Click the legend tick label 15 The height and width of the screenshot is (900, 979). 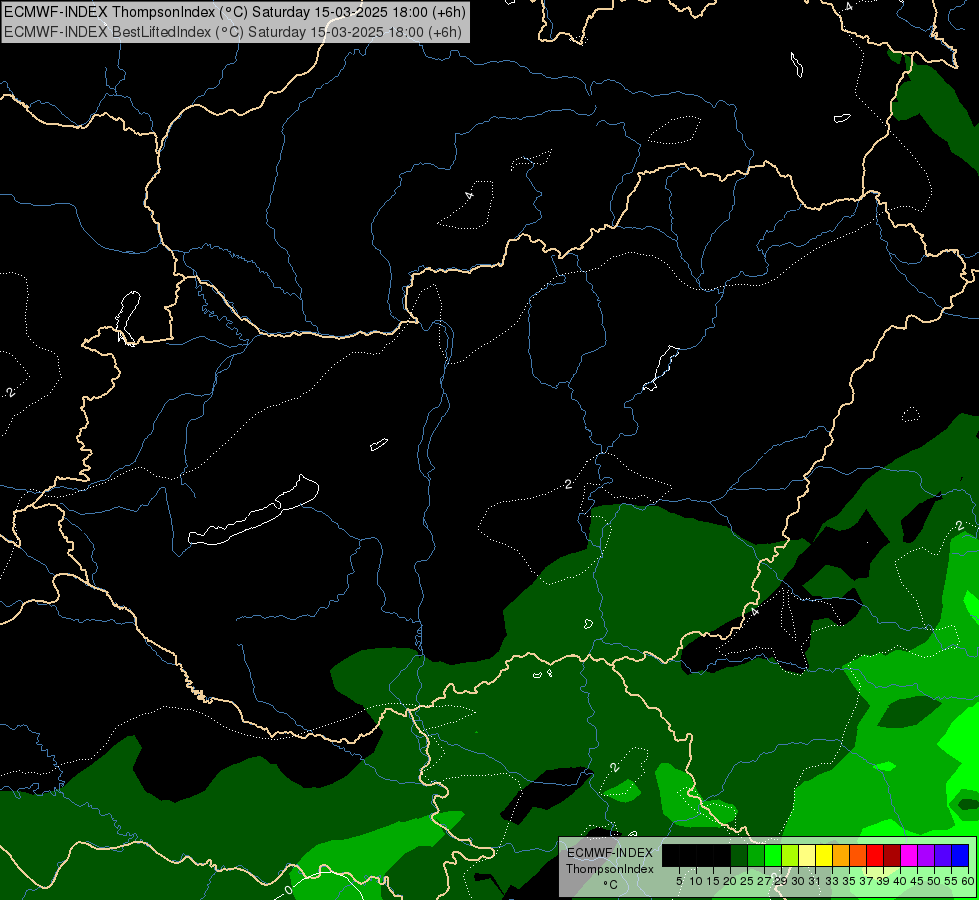(x=713, y=881)
